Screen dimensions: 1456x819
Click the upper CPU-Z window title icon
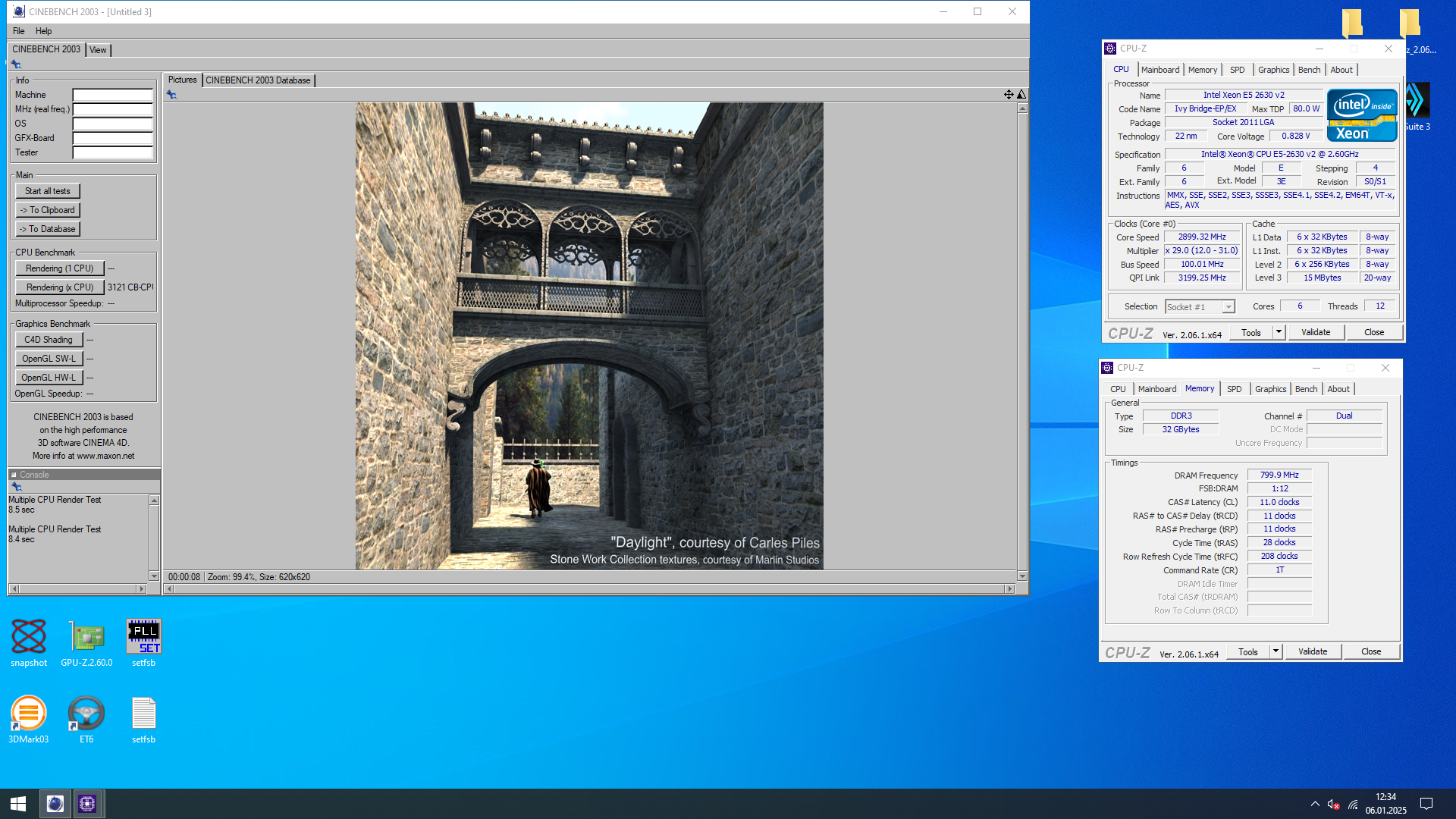(1110, 49)
